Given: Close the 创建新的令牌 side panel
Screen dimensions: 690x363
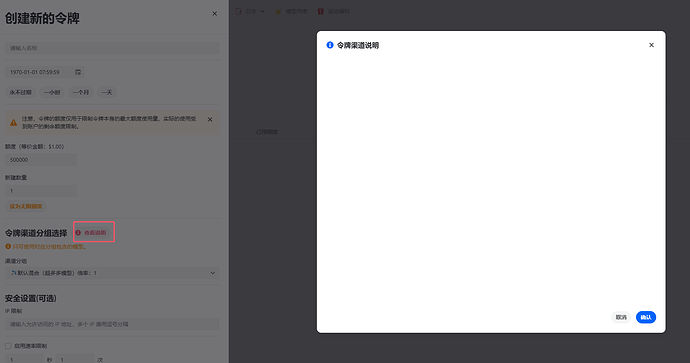Looking at the screenshot, I should click(214, 14).
